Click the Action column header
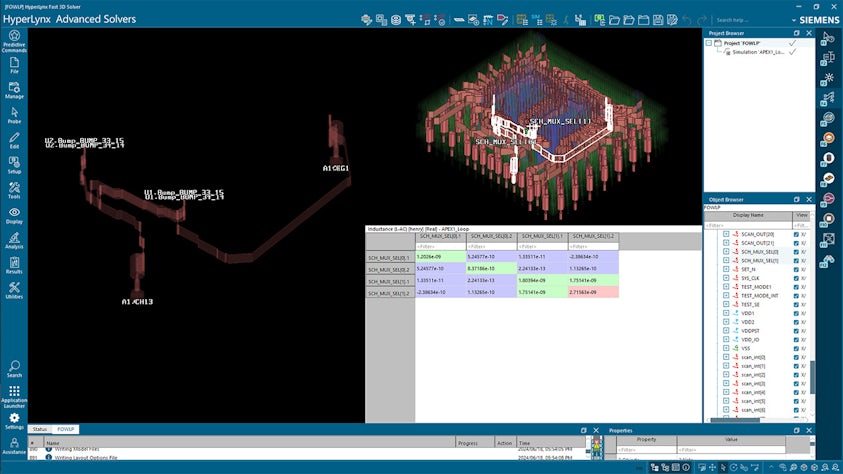Viewport: 843px width, 474px height. [505, 443]
